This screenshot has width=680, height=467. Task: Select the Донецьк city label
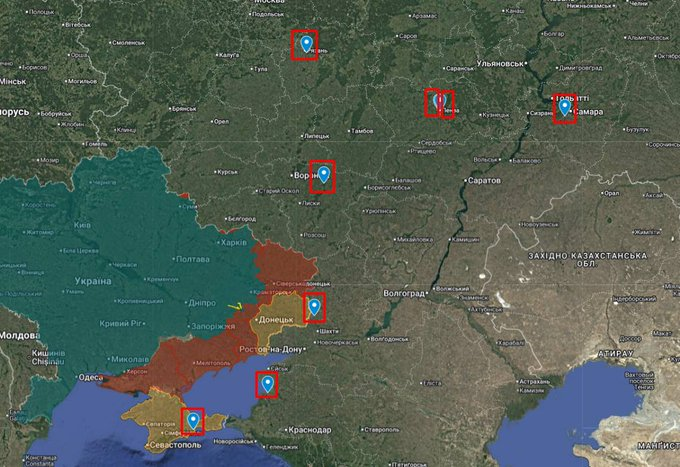coord(276,320)
